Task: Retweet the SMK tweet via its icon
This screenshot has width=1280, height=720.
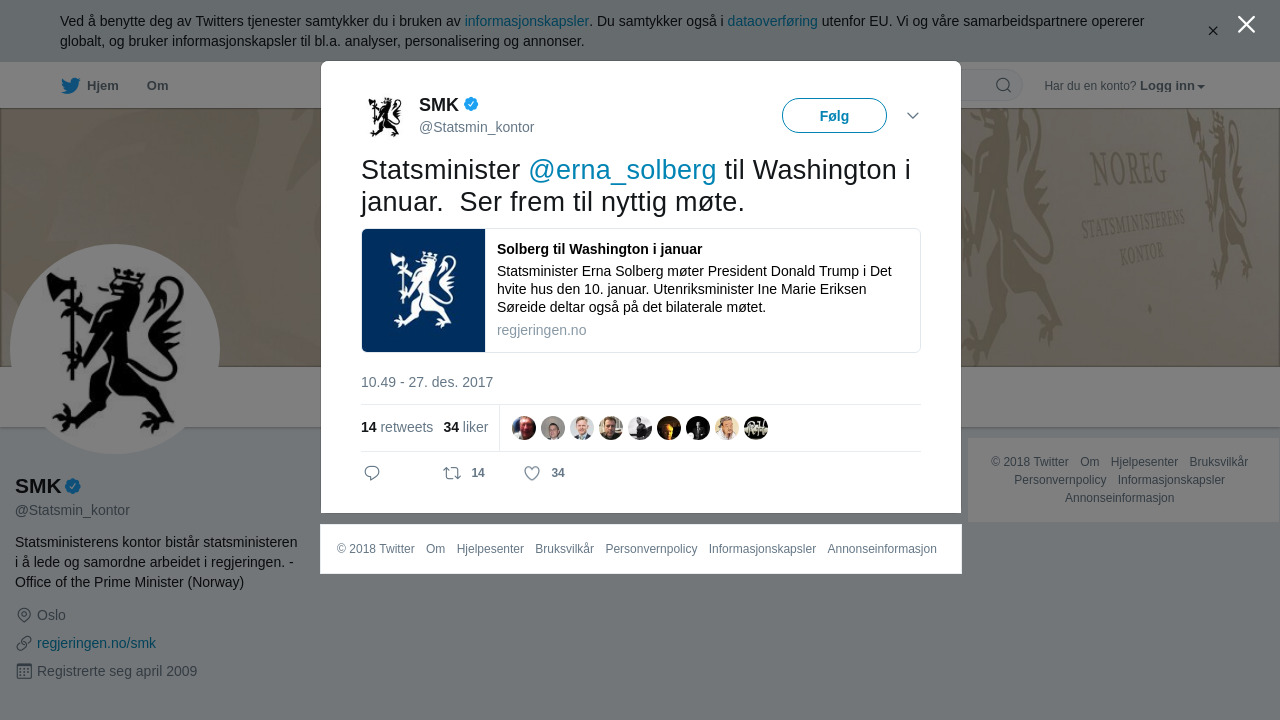Action: pyautogui.click(x=453, y=473)
